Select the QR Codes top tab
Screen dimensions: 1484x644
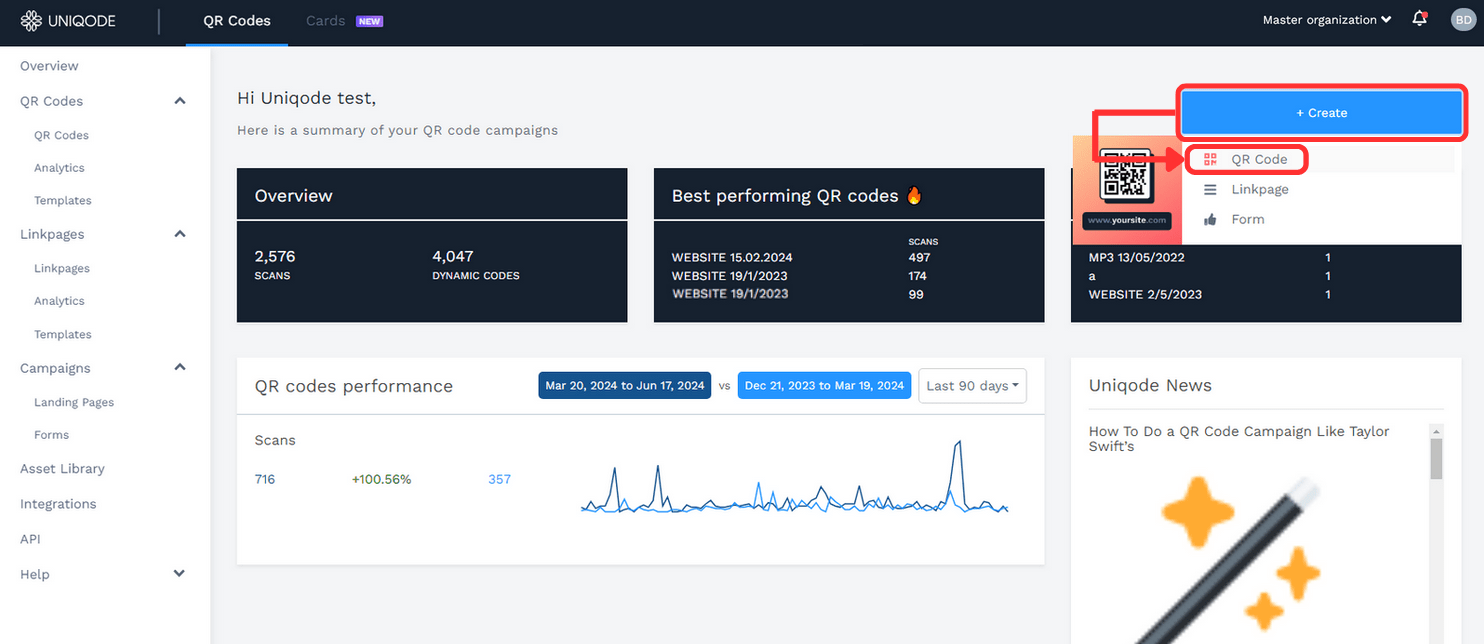(237, 21)
